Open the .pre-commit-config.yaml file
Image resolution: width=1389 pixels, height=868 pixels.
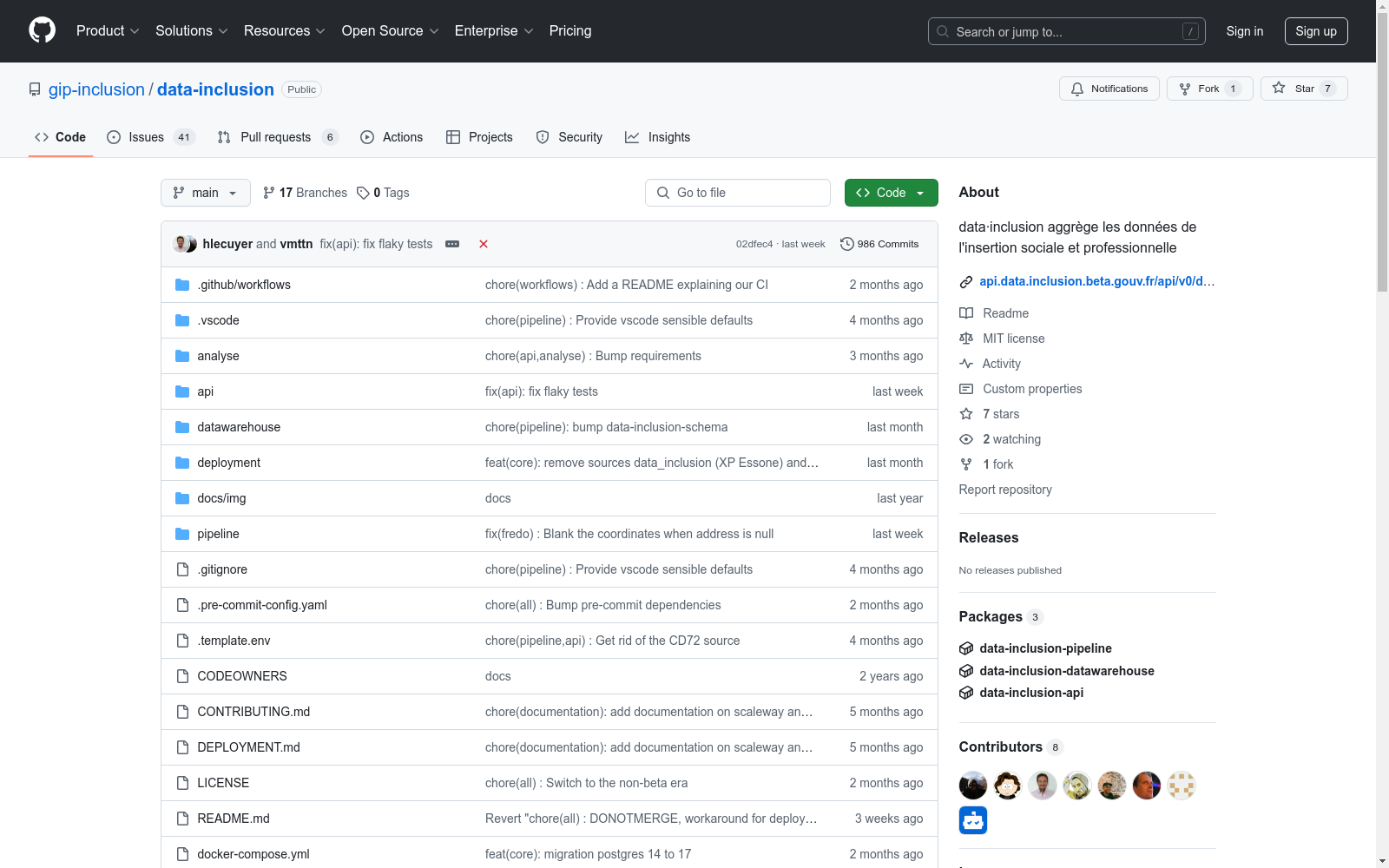click(x=262, y=605)
